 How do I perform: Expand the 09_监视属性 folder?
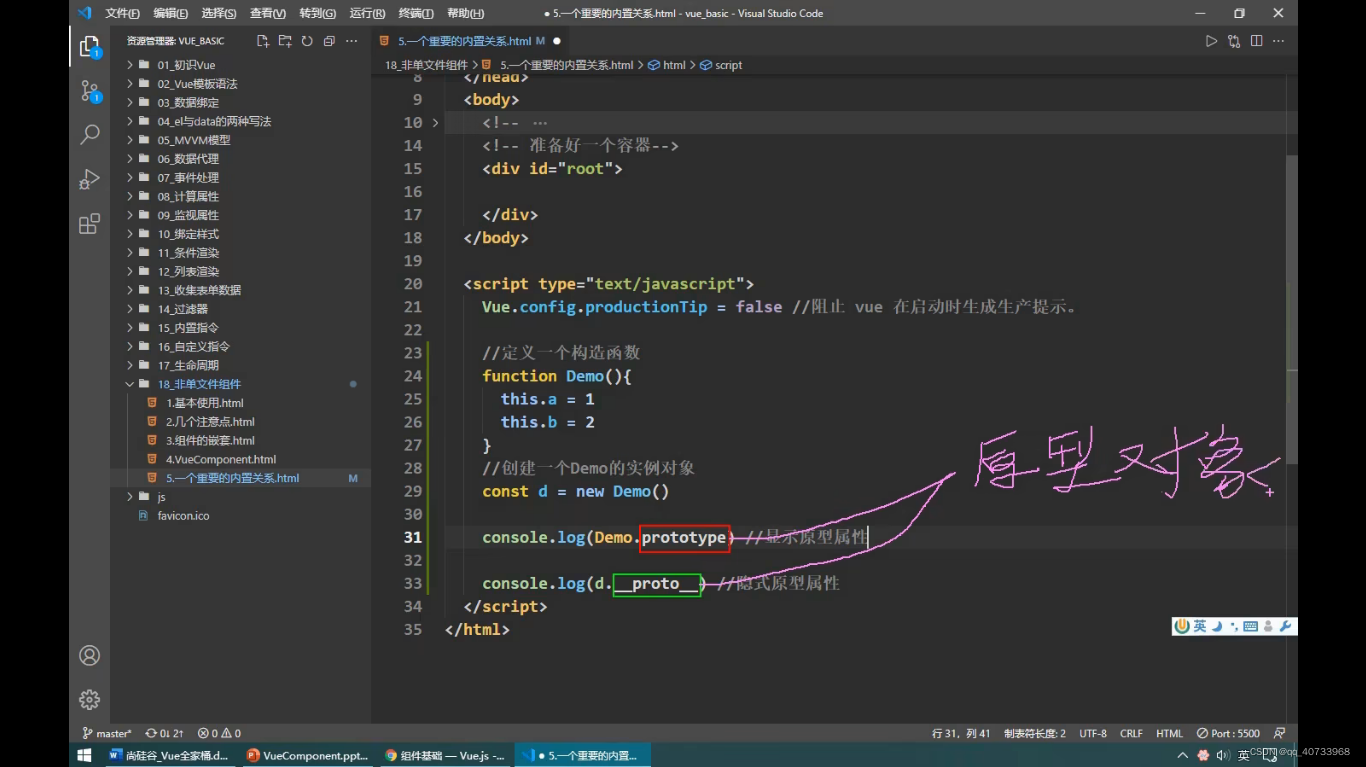pyautogui.click(x=240, y=215)
